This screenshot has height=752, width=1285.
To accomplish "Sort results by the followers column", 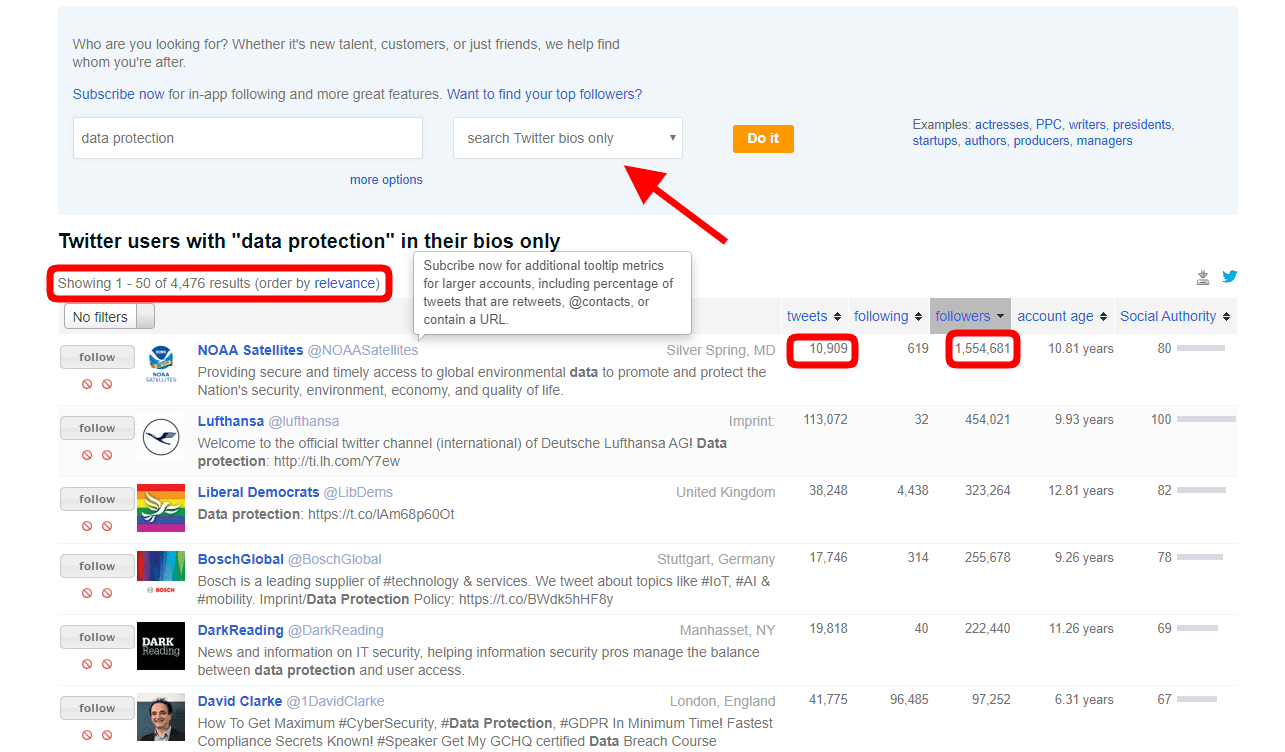I will [x=970, y=316].
